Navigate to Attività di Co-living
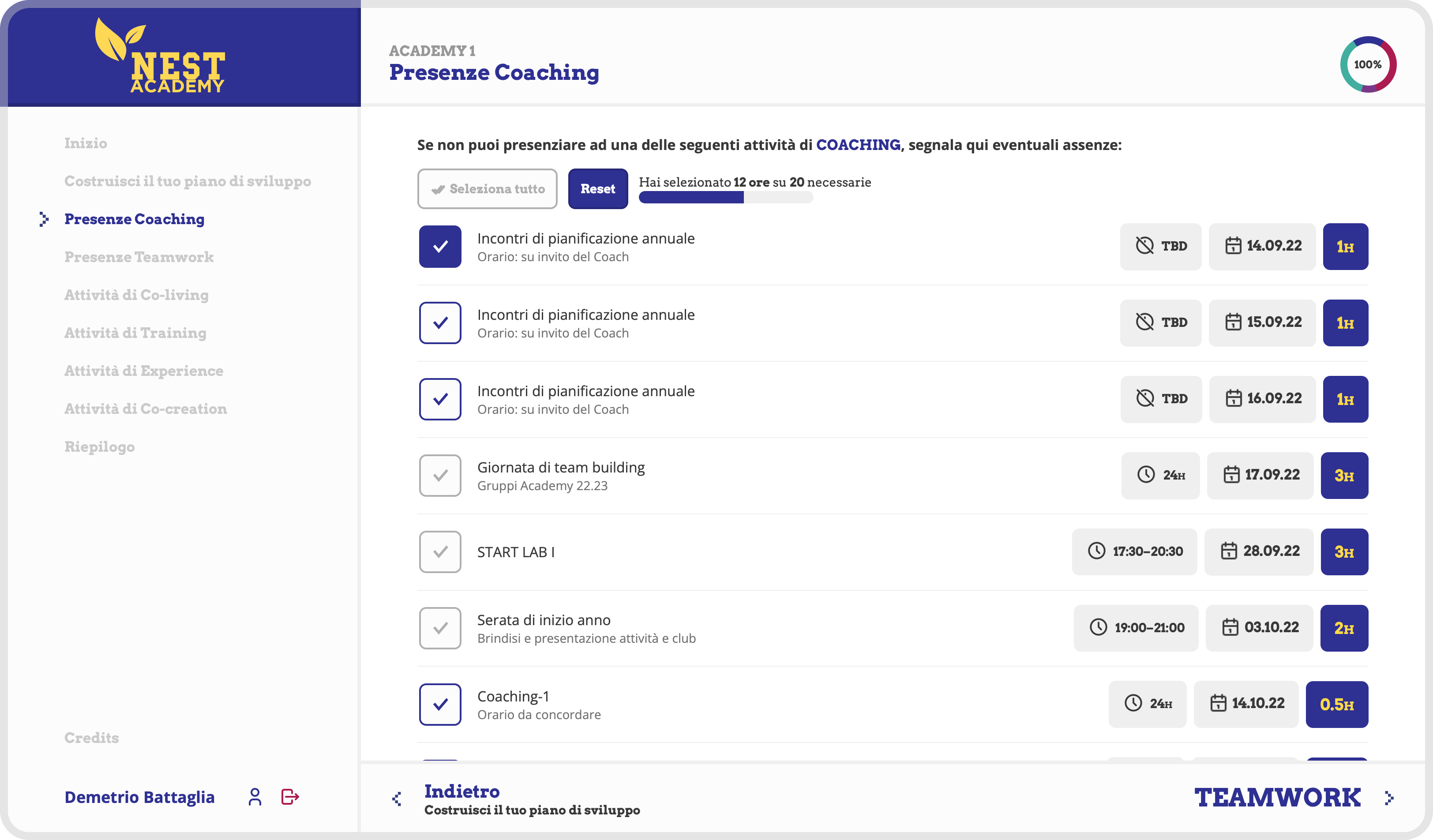Image resolution: width=1433 pixels, height=840 pixels. (x=136, y=295)
